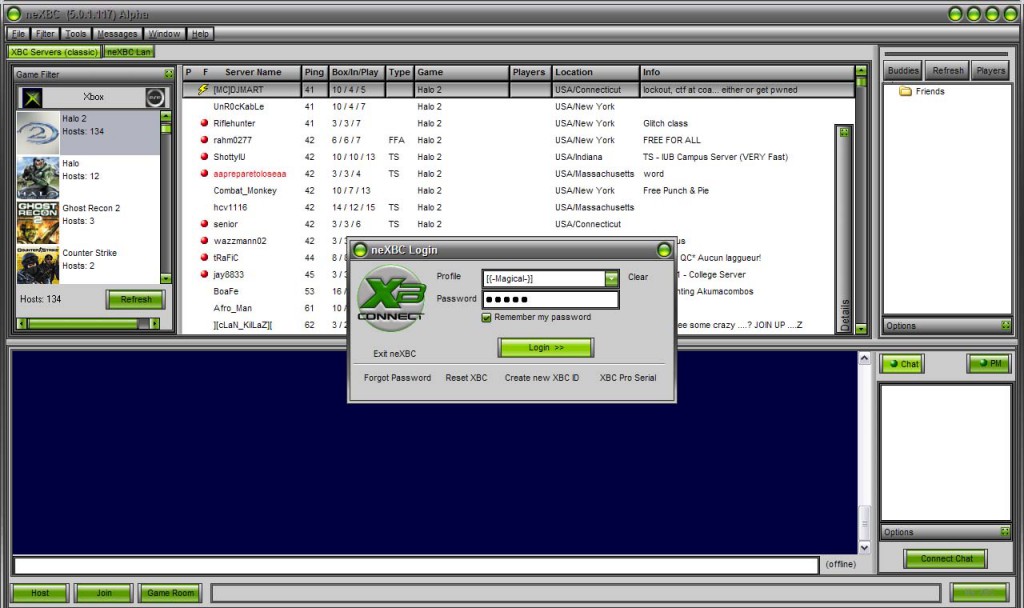Click the Game Room button
Viewport: 1024px width, 608px height.
coord(170,593)
